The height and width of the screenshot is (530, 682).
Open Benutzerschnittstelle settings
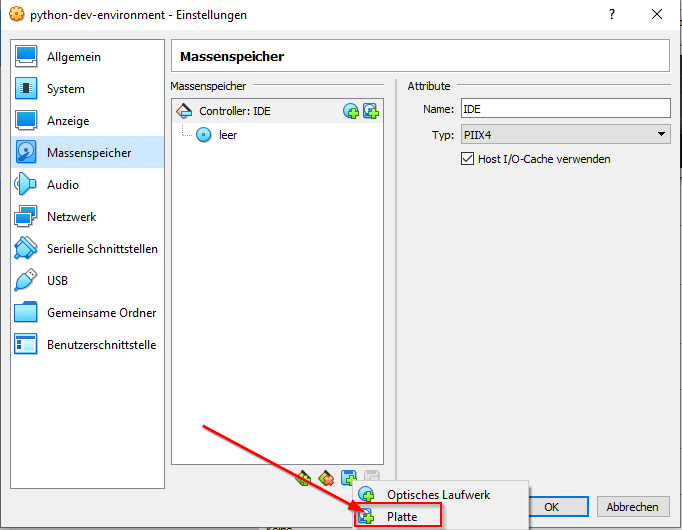(87, 345)
